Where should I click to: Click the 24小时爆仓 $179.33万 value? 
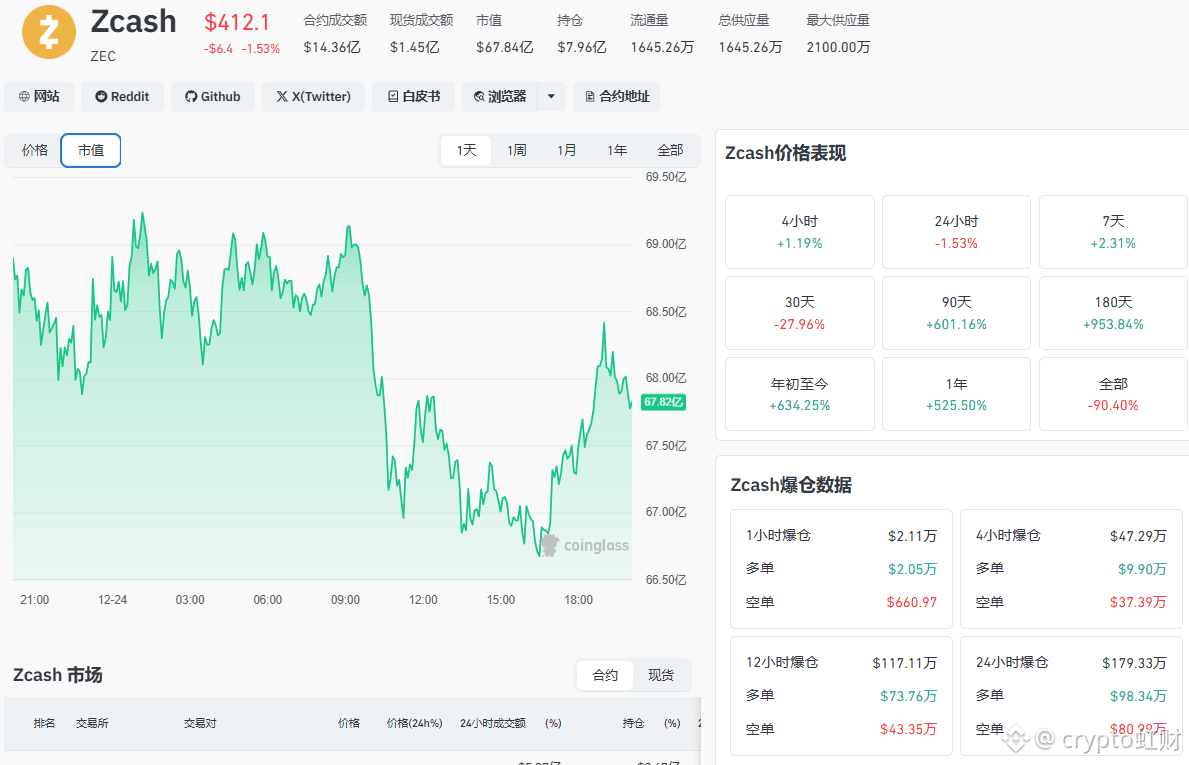tap(1134, 663)
